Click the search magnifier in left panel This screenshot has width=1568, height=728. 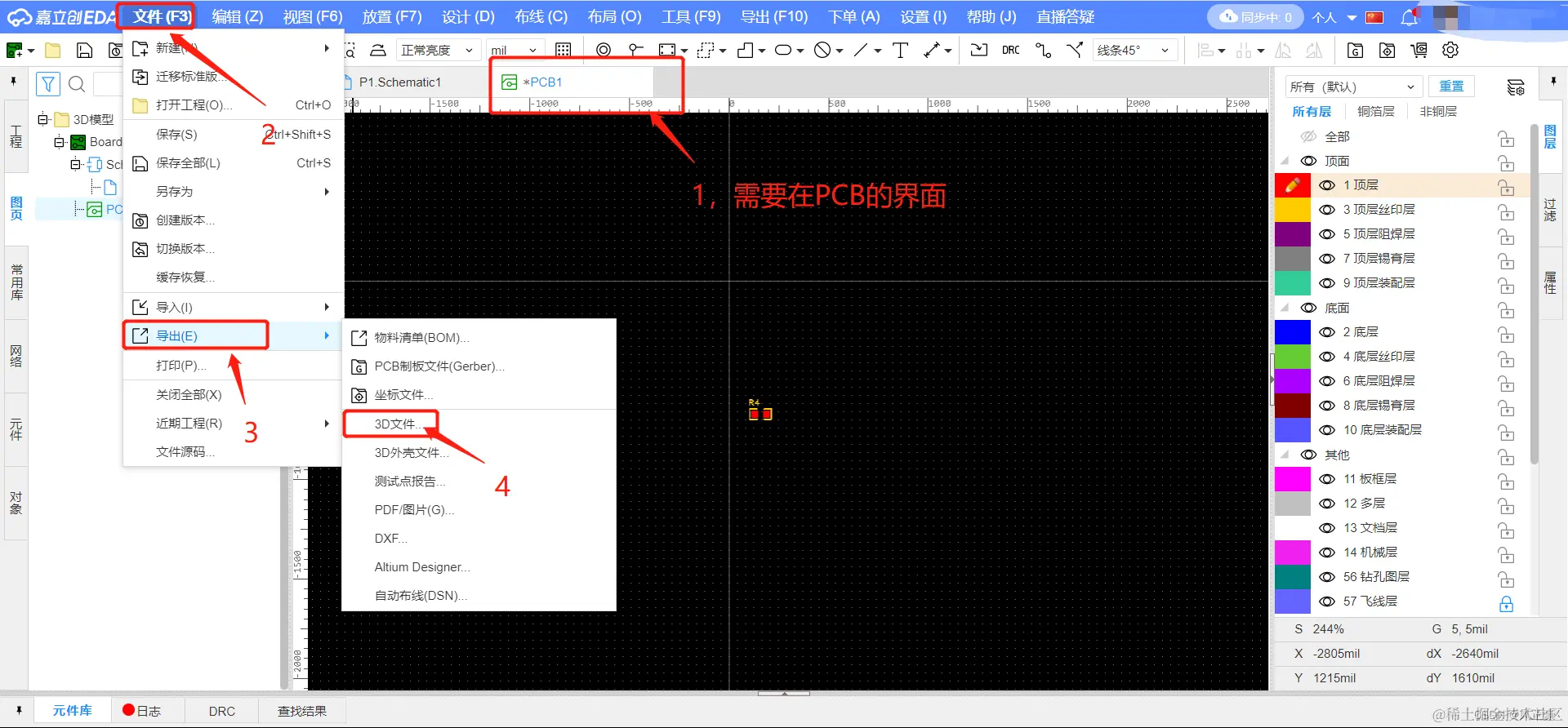(x=77, y=83)
